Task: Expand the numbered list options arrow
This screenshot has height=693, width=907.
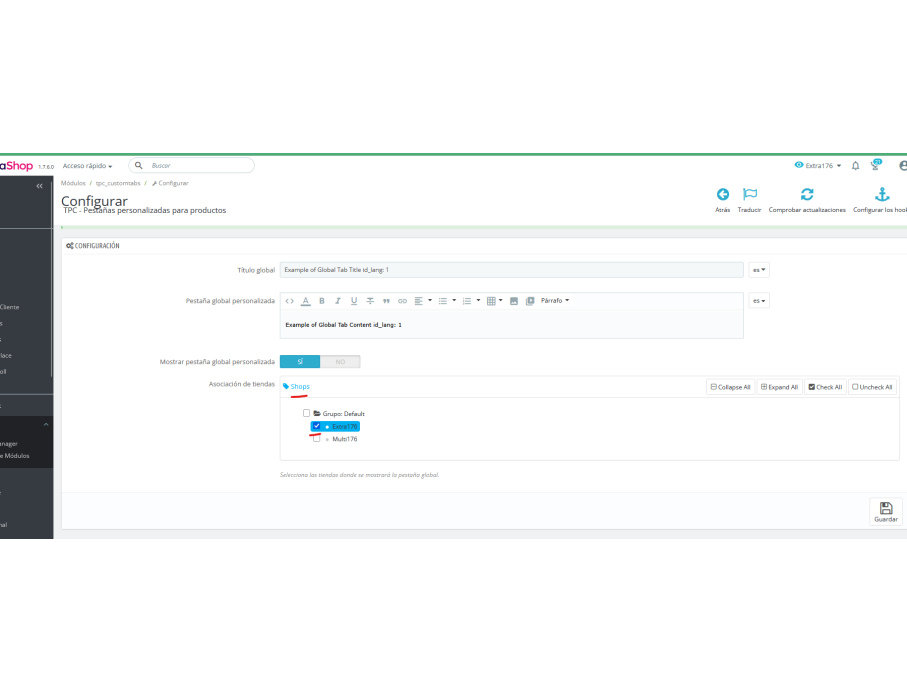Action: pos(478,300)
